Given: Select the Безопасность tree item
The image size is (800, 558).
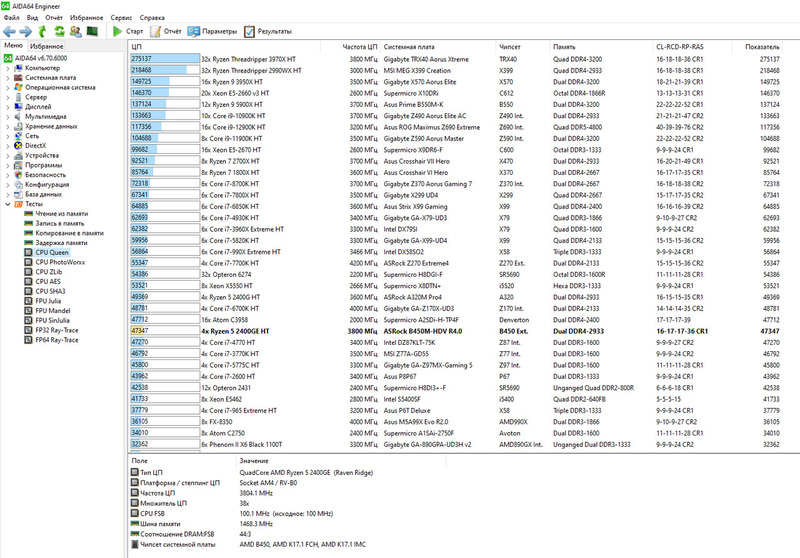Looking at the screenshot, I should coord(40,174).
